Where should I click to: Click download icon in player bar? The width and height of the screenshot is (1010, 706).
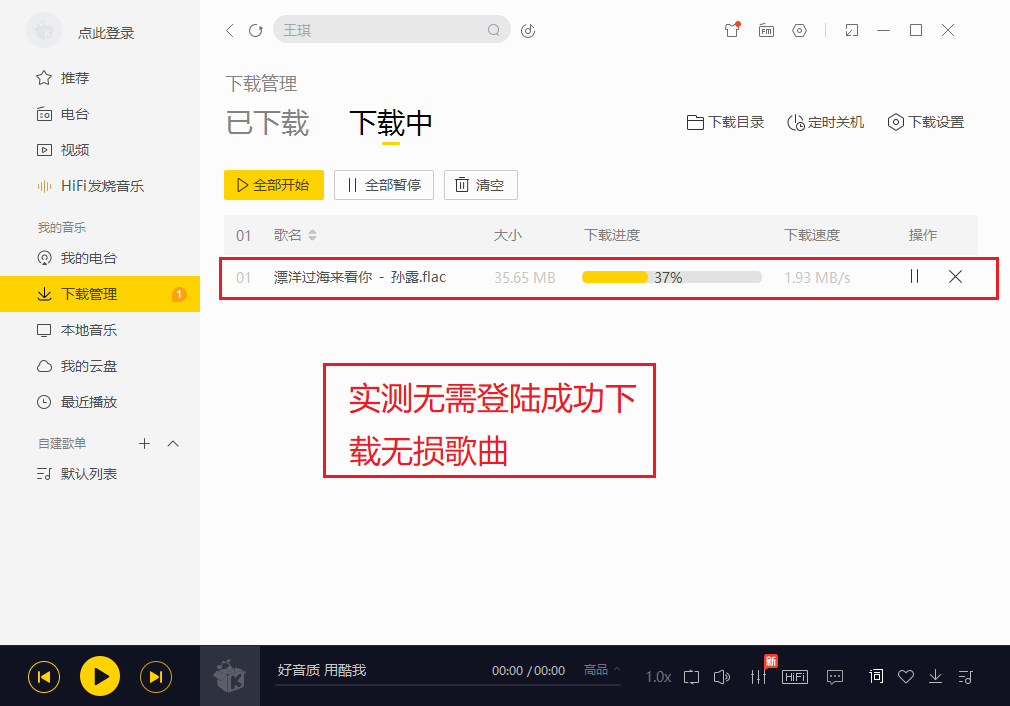pyautogui.click(x=935, y=676)
